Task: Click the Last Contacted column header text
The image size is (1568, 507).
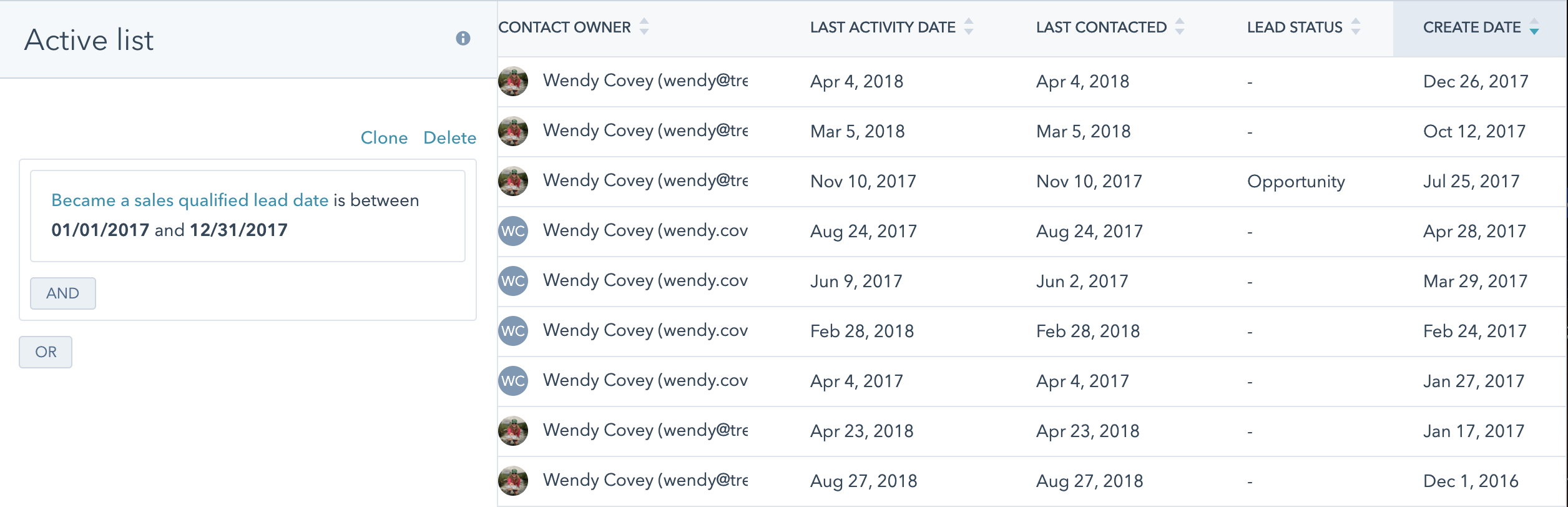Action: 1101,27
